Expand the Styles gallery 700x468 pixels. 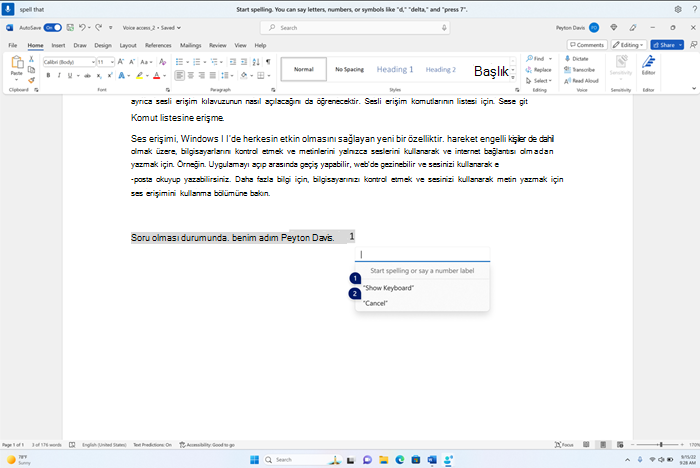(x=513, y=78)
